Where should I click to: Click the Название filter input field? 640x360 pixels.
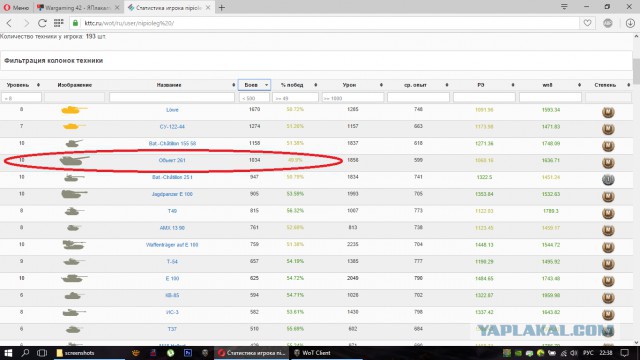coord(172,98)
